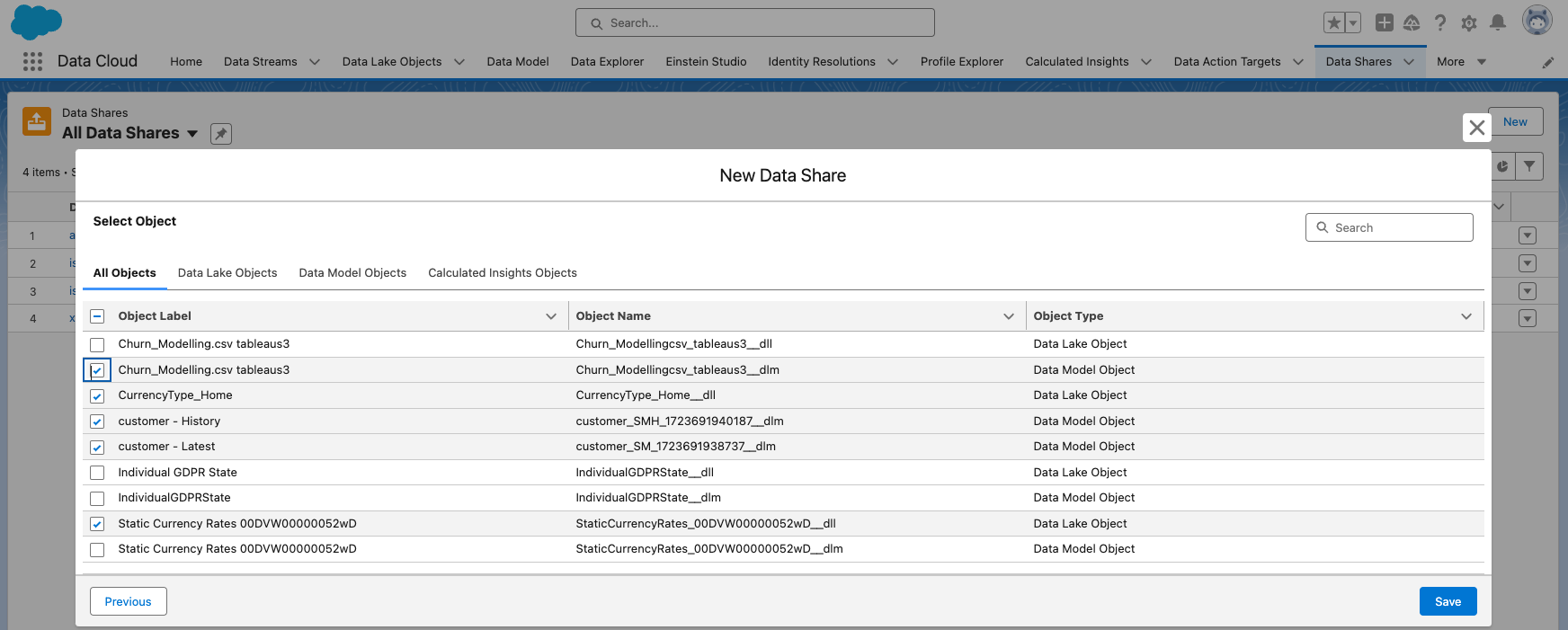
Task: Click the Previous button
Action: (128, 601)
